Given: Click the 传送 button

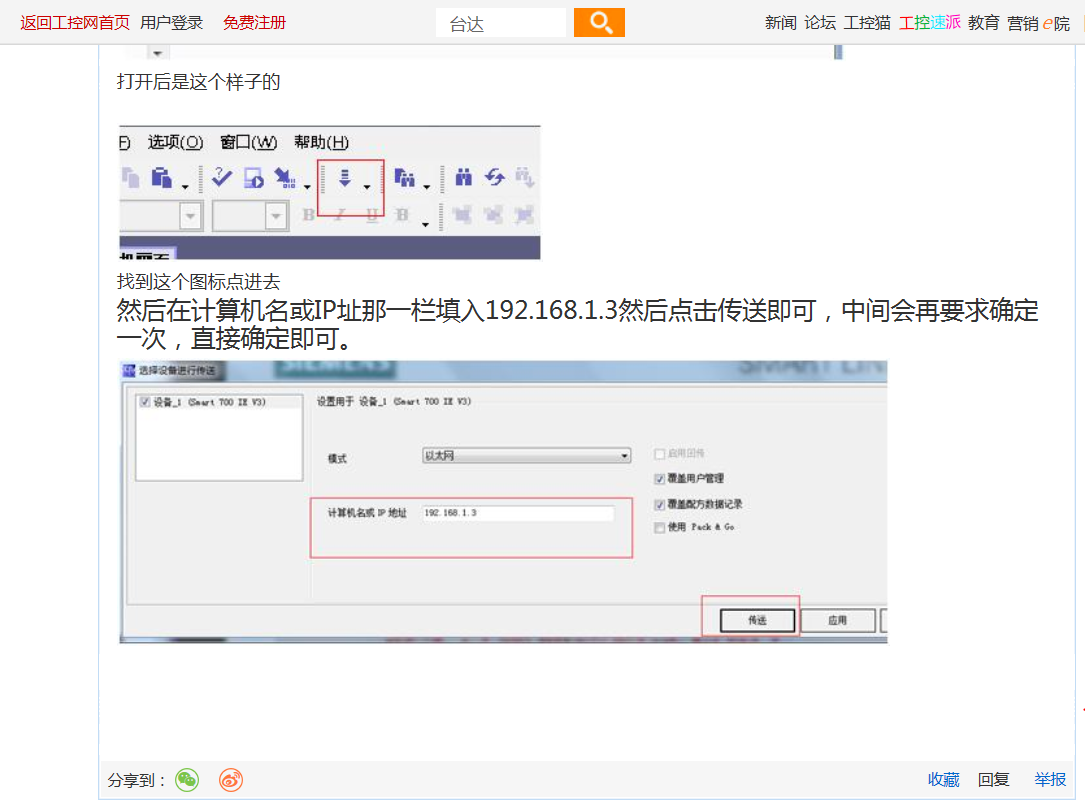Looking at the screenshot, I should [757, 621].
